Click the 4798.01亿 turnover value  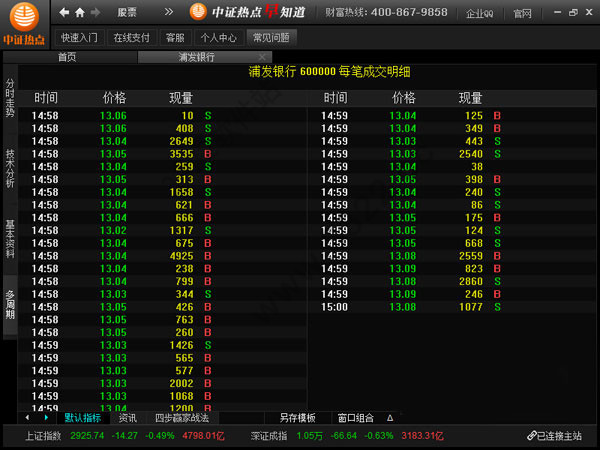[x=203, y=436]
